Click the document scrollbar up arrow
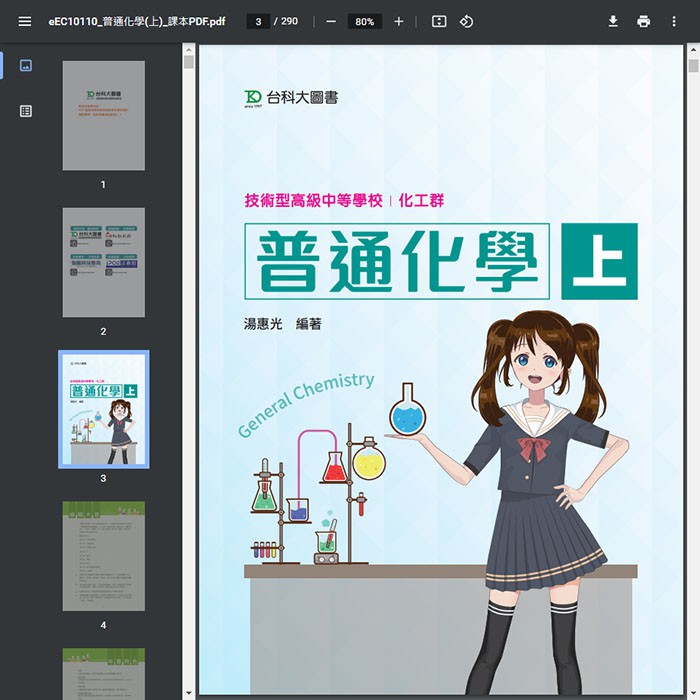700x700 pixels. tap(693, 52)
